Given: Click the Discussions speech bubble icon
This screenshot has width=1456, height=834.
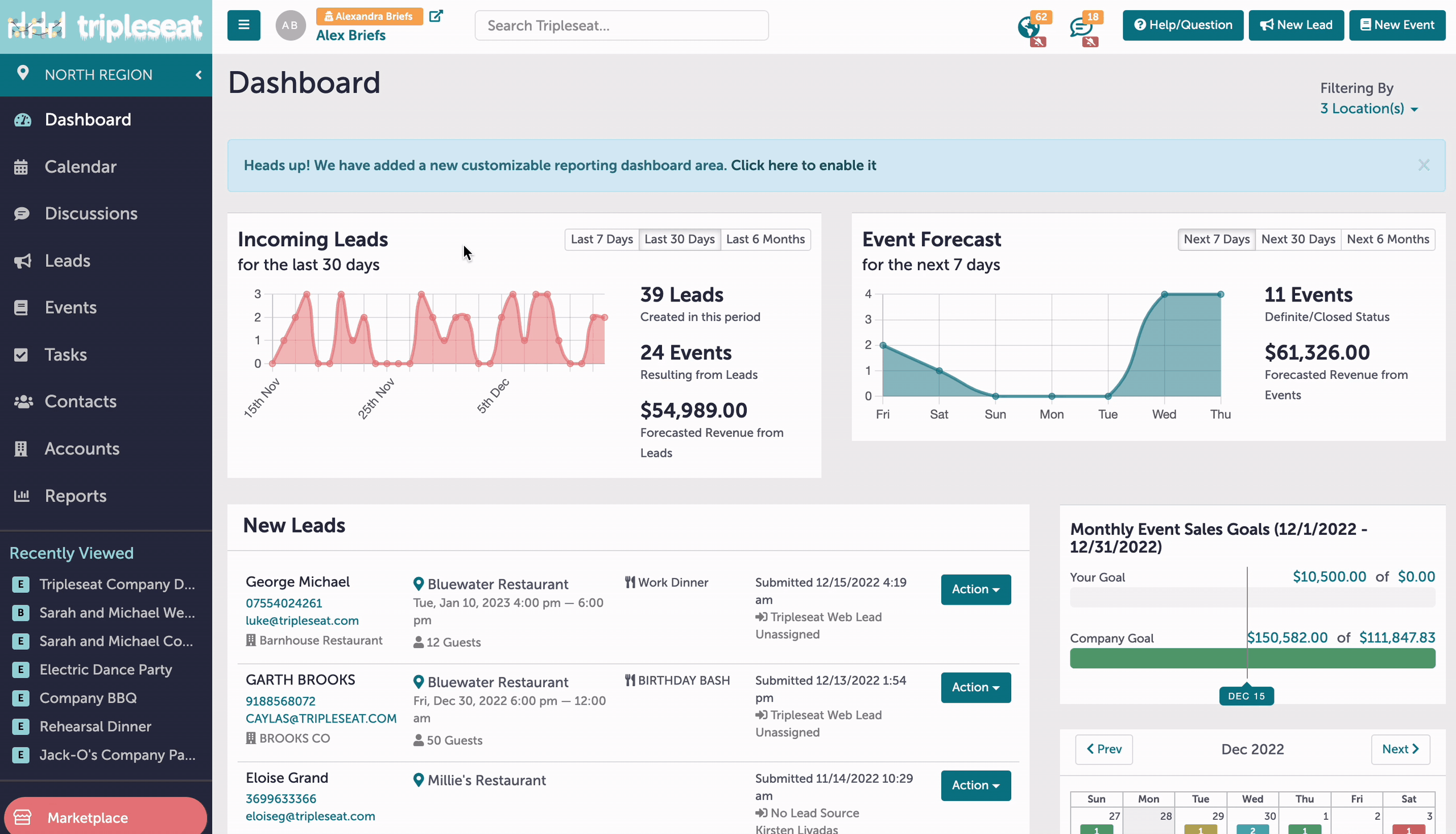Looking at the screenshot, I should tap(22, 214).
